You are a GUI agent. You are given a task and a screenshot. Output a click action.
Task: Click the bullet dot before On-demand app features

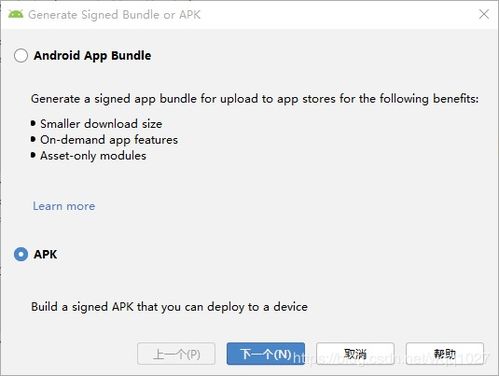[33, 139]
